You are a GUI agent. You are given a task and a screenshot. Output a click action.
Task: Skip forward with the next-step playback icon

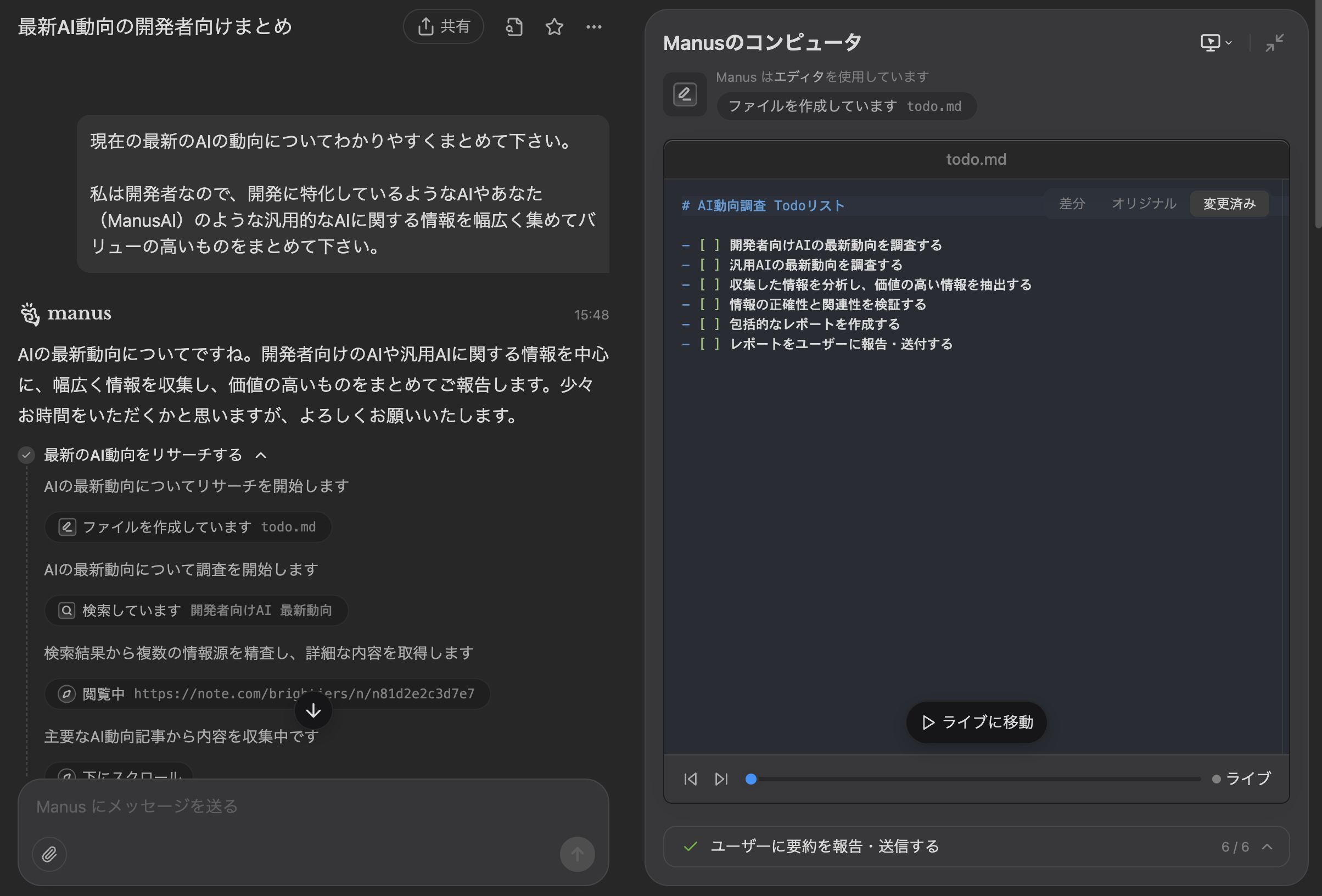721,779
